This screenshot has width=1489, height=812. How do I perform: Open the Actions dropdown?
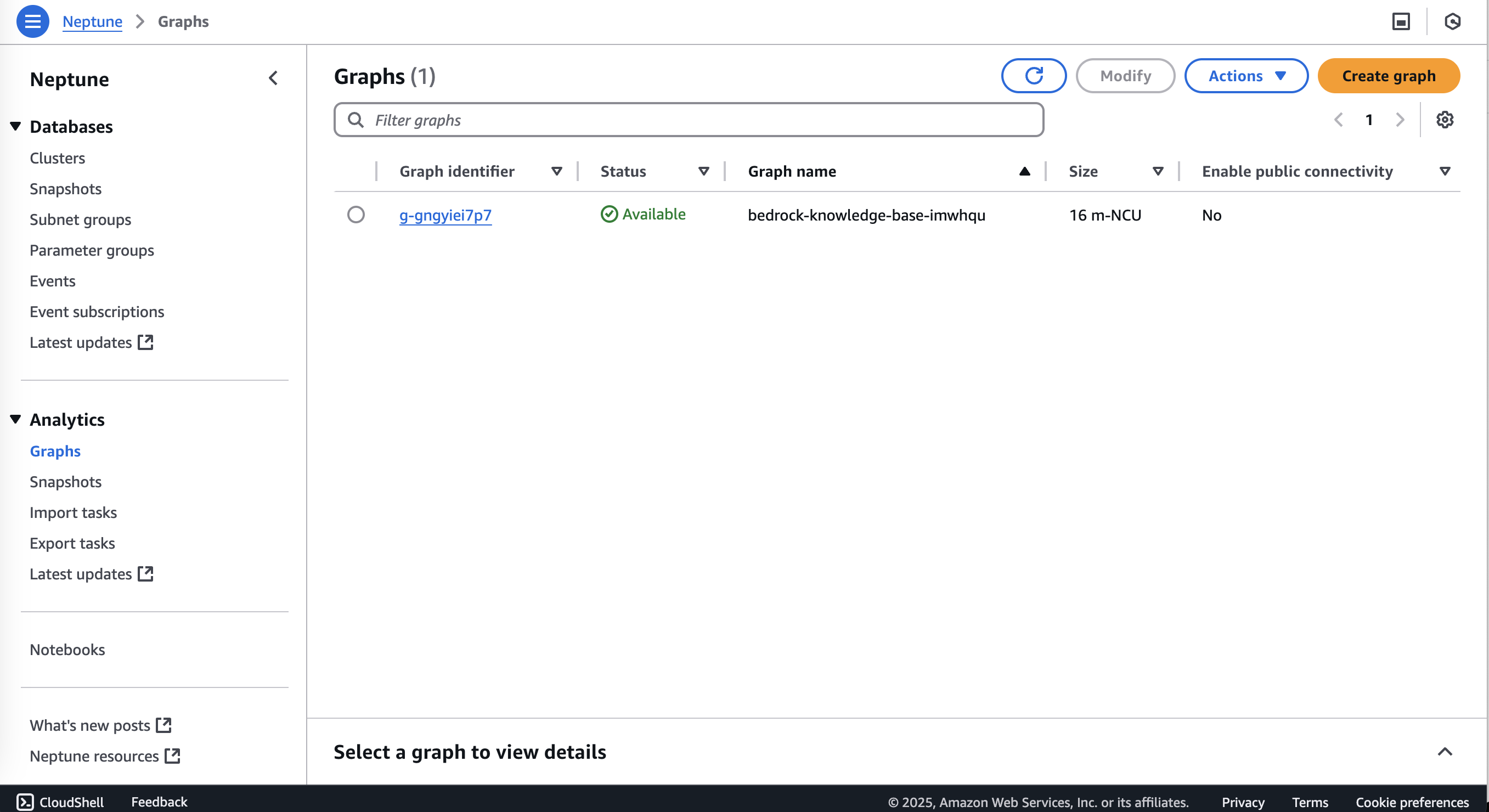pos(1245,76)
